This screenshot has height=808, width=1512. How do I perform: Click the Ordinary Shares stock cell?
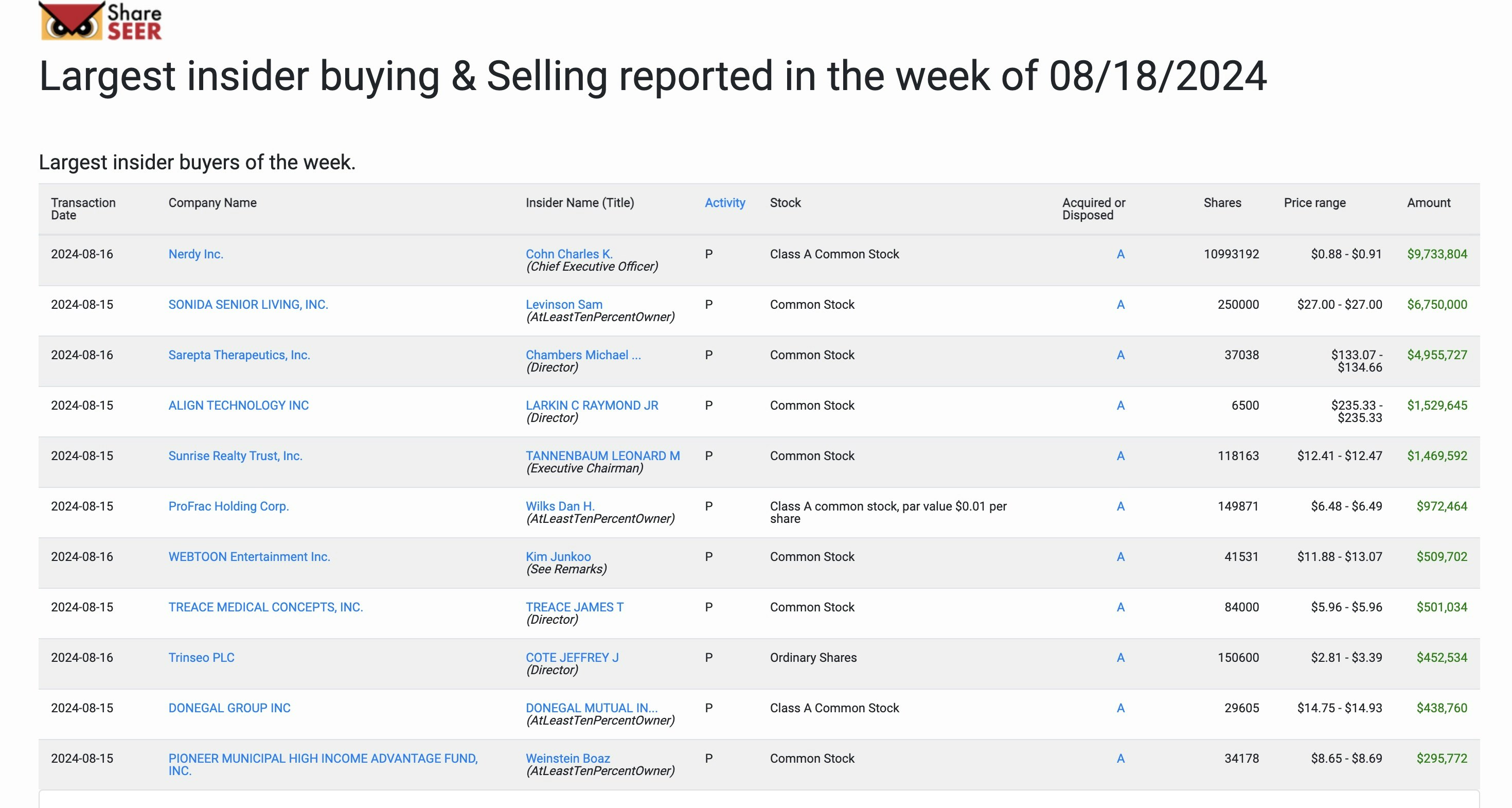[813, 658]
